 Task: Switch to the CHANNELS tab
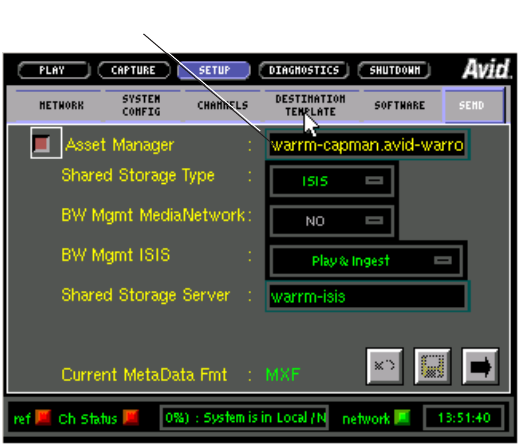click(x=223, y=106)
